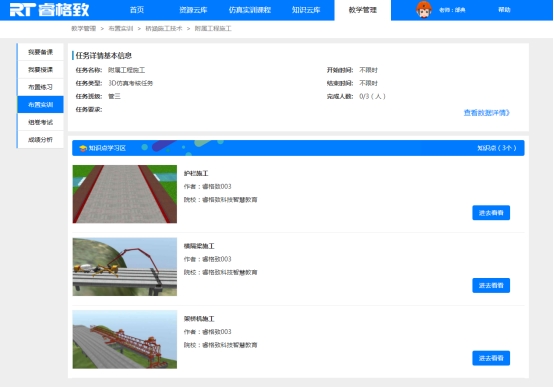Open 布置练习 in the sidebar
554x388 pixels.
(40, 87)
